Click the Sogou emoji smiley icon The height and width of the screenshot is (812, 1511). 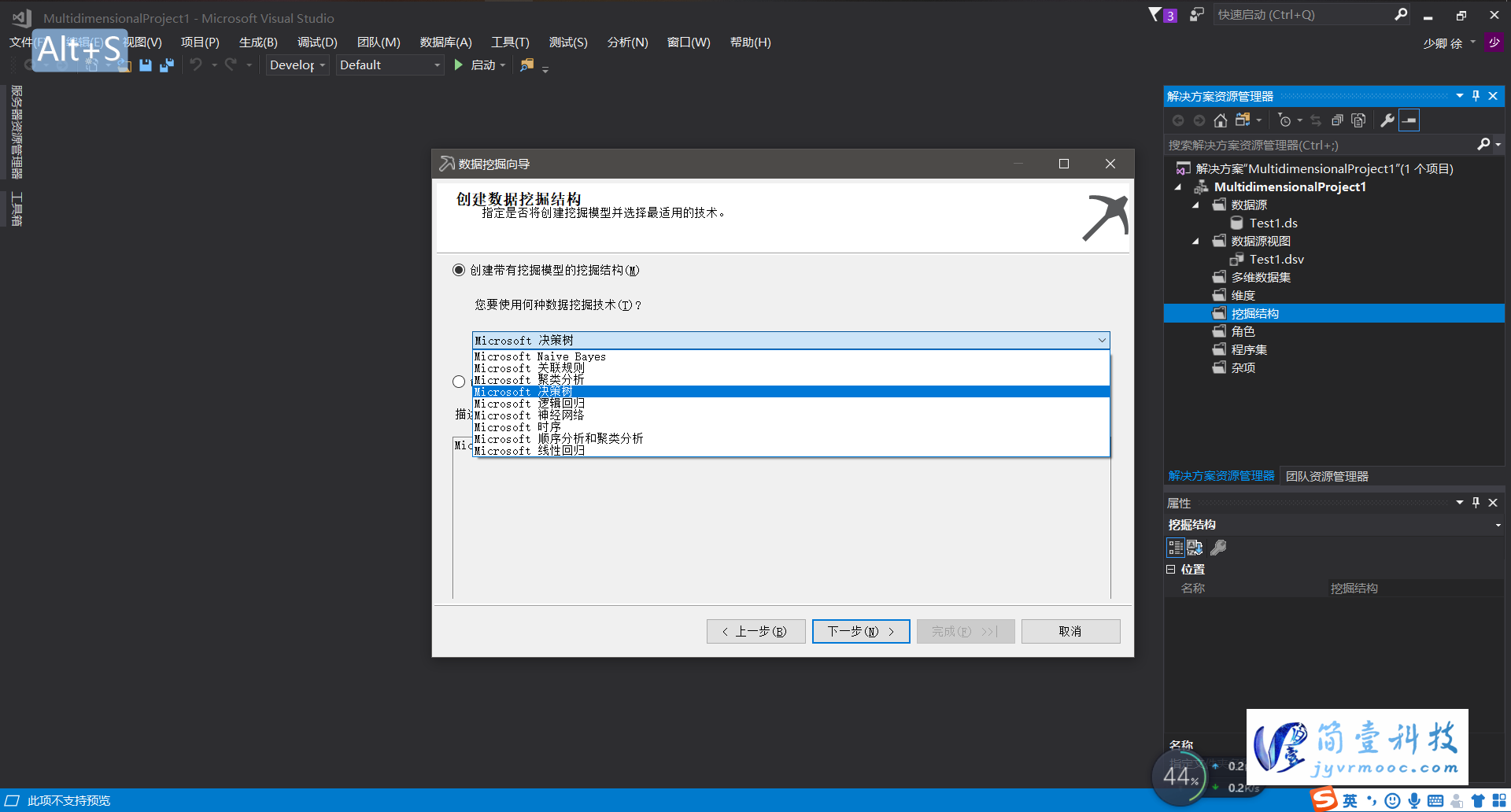pos(1392,800)
